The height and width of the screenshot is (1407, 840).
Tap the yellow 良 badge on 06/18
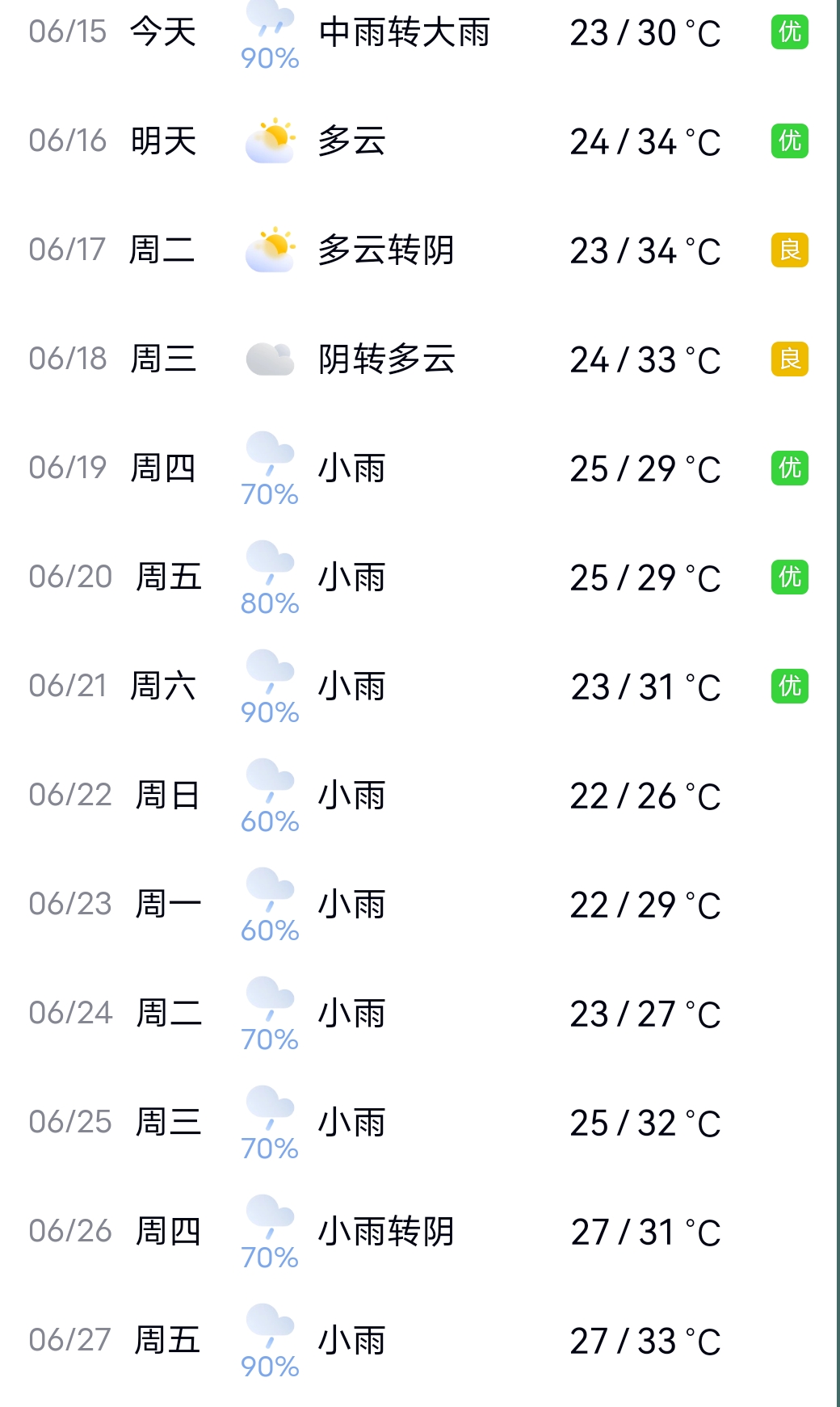(790, 359)
